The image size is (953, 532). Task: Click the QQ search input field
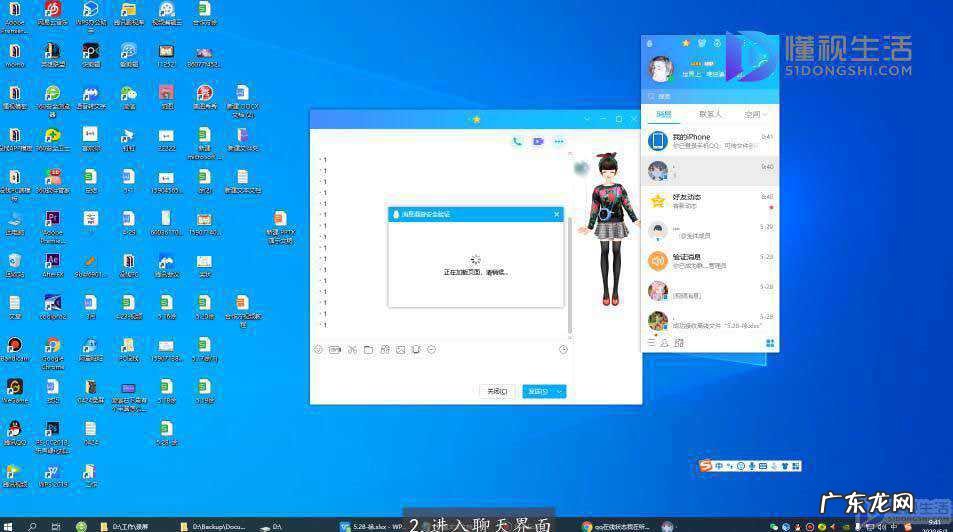coord(710,96)
